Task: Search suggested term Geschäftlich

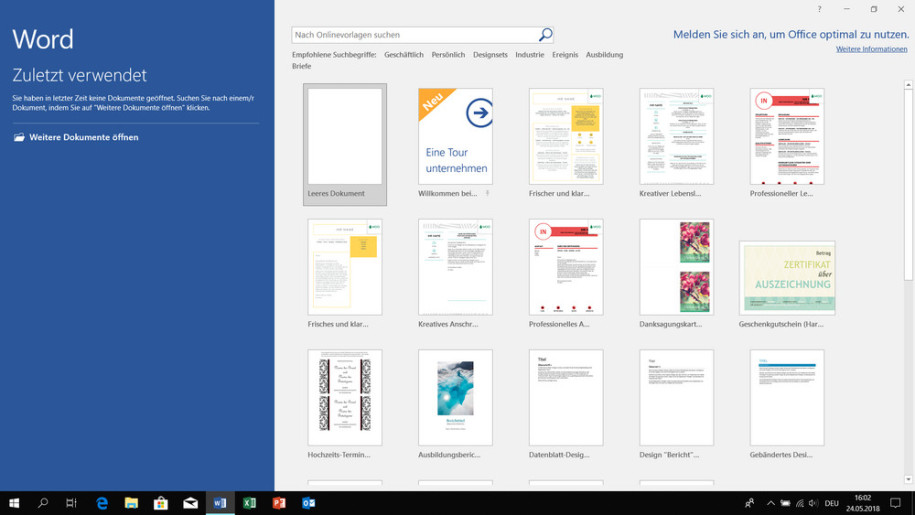Action: coord(404,55)
